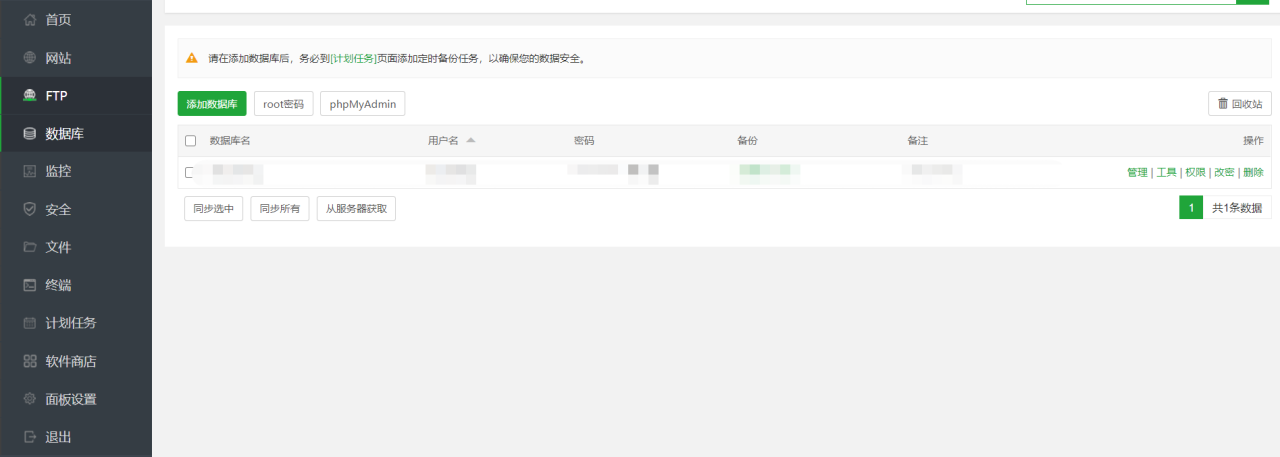
Task: Click the 共1条数据 record count text
Action: tap(1237, 208)
